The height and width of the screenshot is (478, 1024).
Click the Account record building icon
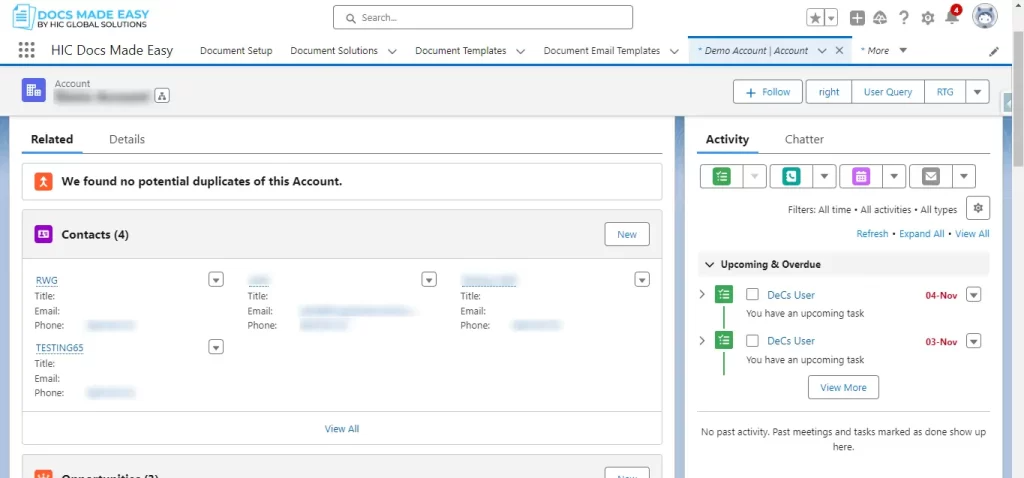(33, 90)
